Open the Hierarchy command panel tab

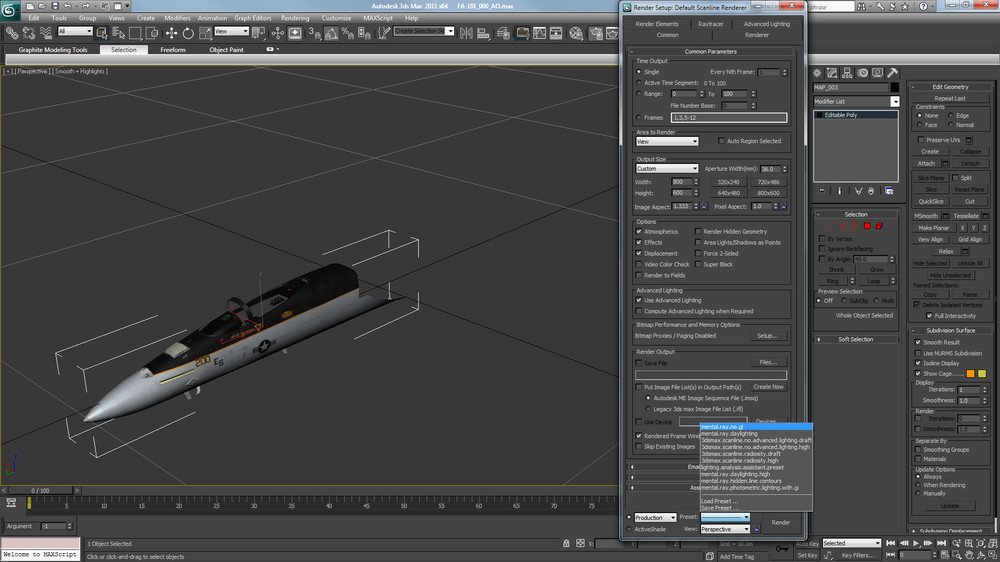click(848, 73)
